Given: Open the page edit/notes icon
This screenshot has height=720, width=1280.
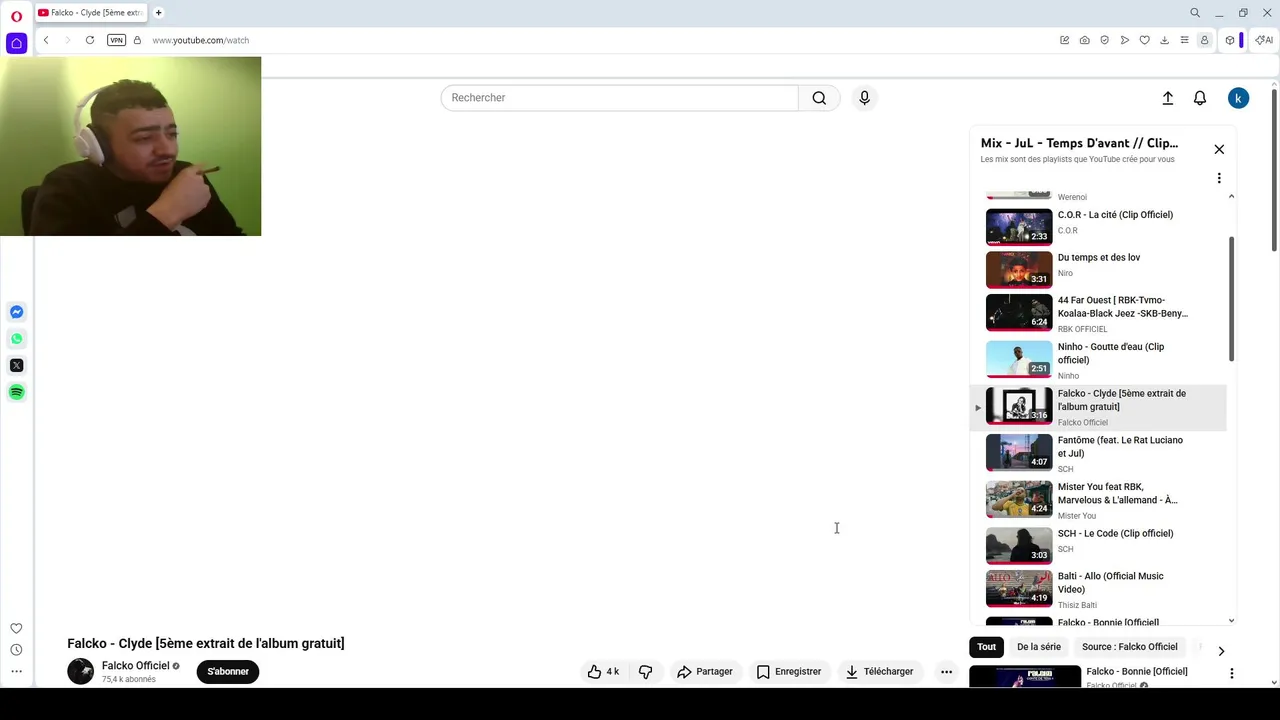Looking at the screenshot, I should [x=1065, y=40].
